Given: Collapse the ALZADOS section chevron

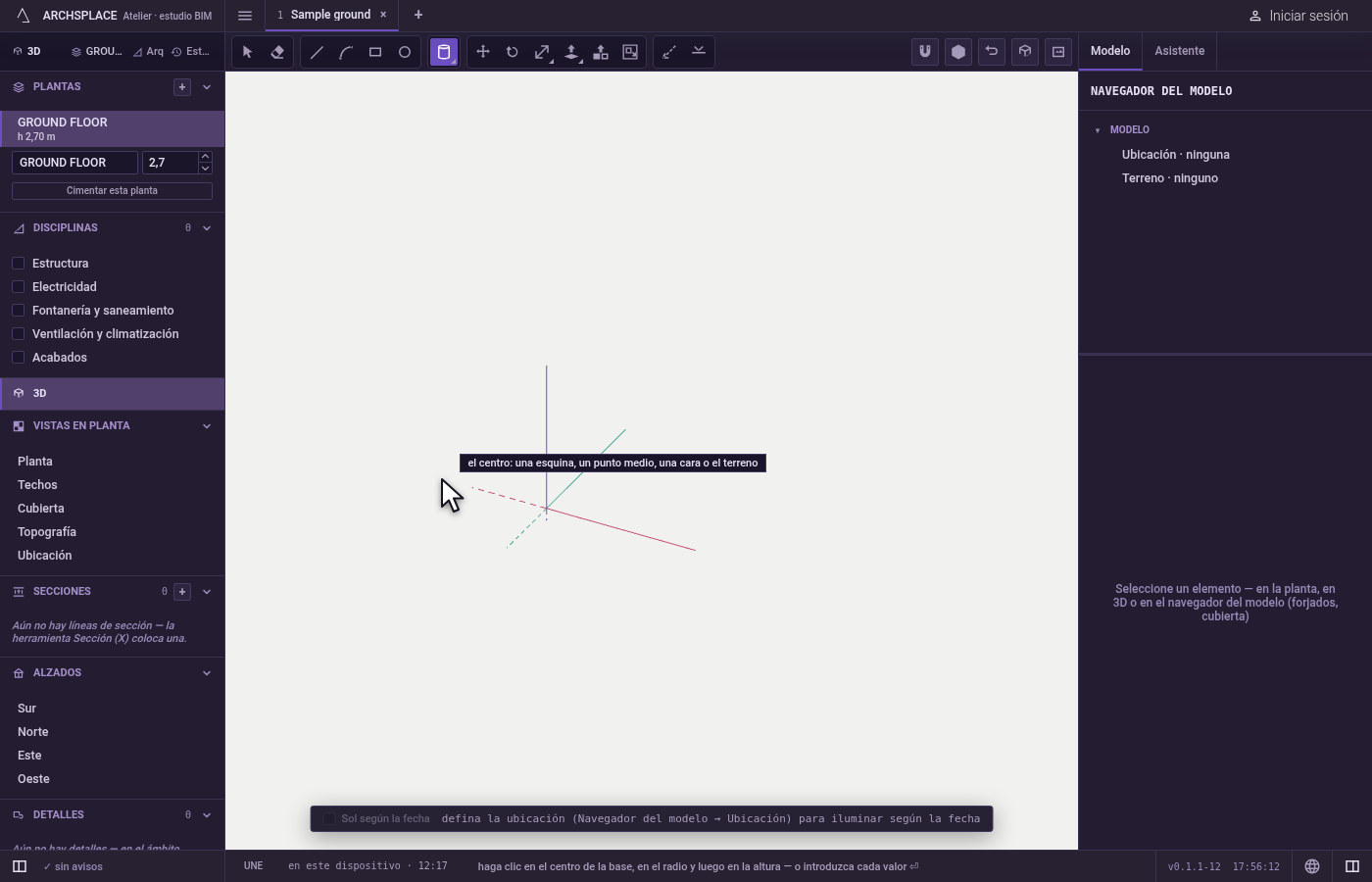Looking at the screenshot, I should tap(207, 673).
